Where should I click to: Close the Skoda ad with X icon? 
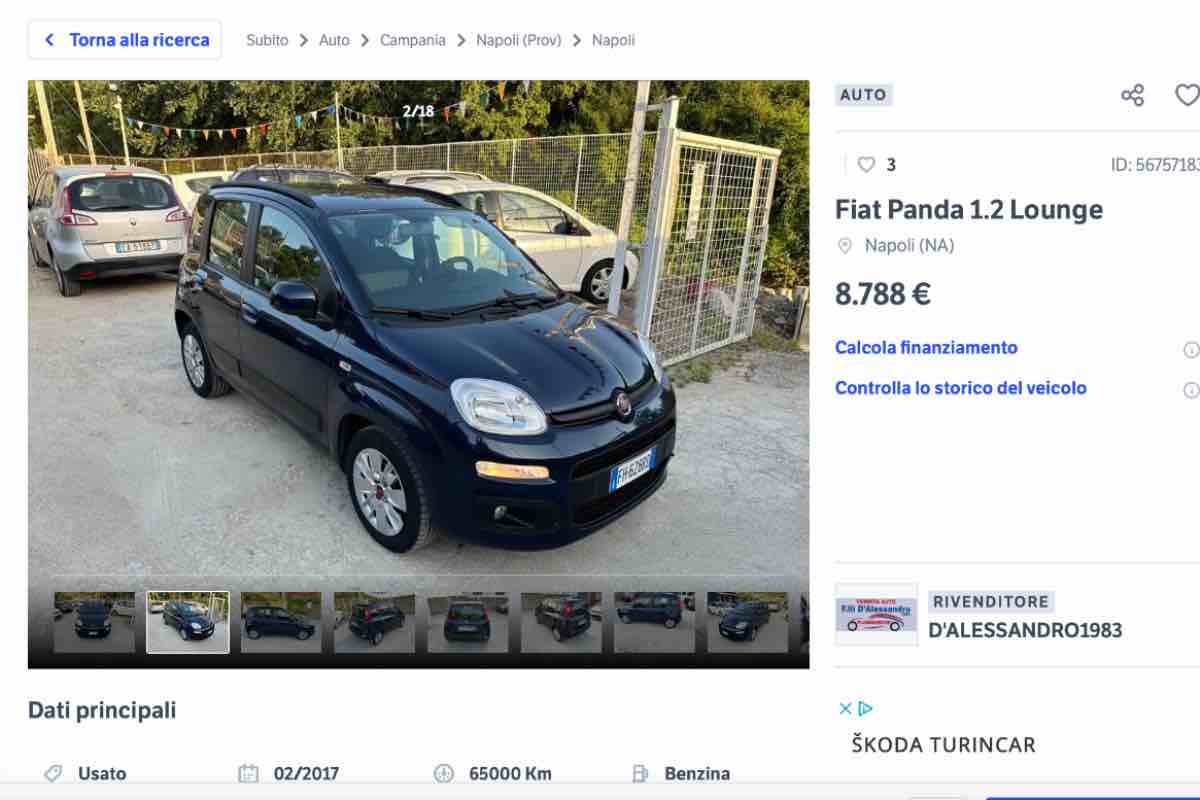click(x=845, y=708)
